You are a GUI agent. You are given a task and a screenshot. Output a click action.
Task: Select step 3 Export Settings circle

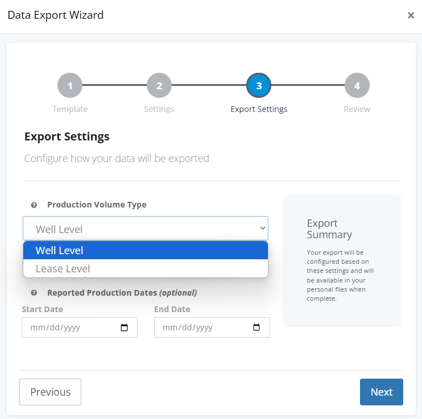pyautogui.click(x=259, y=86)
